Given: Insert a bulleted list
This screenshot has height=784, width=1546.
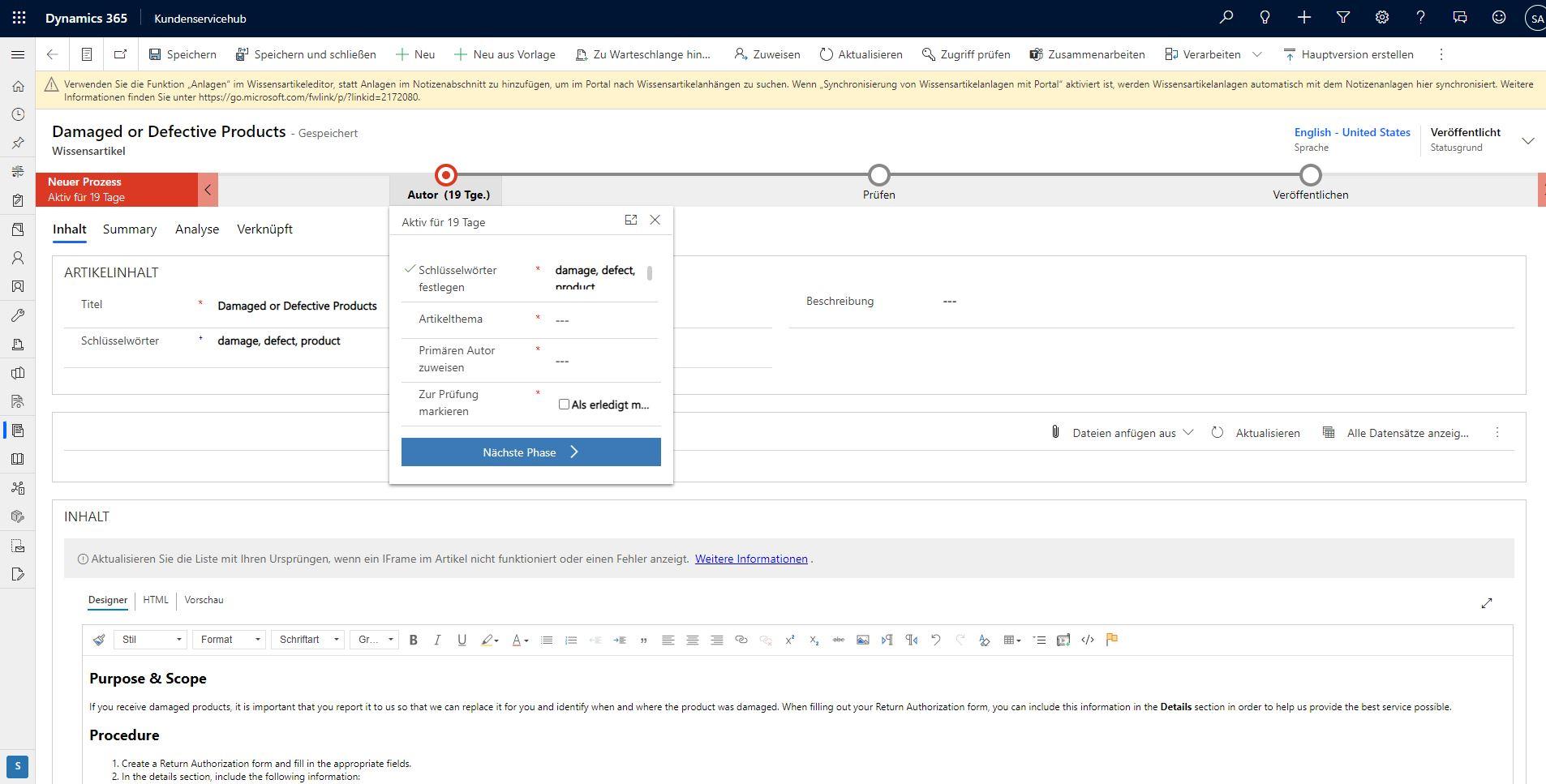Looking at the screenshot, I should point(547,640).
